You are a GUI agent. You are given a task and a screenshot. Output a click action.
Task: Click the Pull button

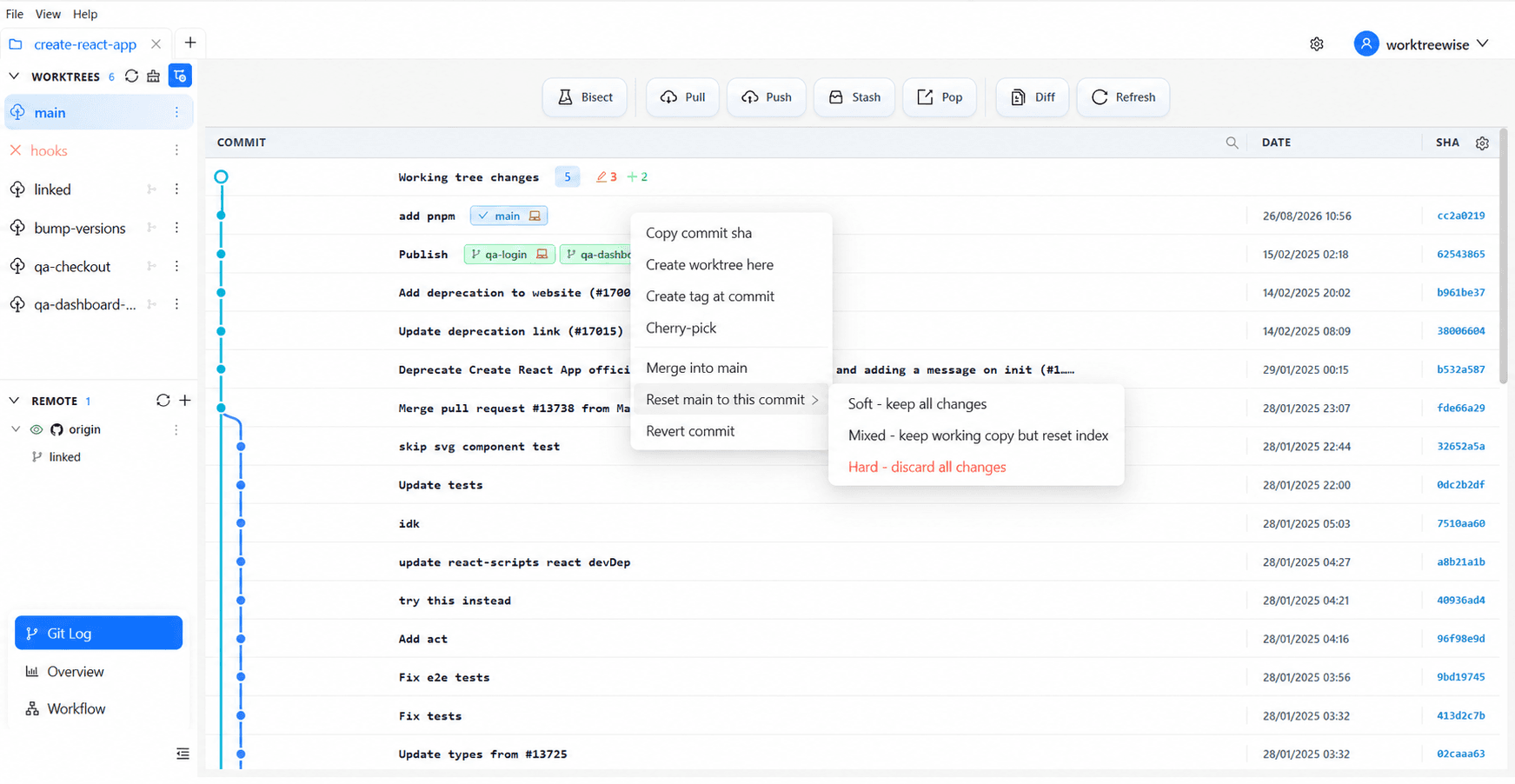pyautogui.click(x=683, y=97)
